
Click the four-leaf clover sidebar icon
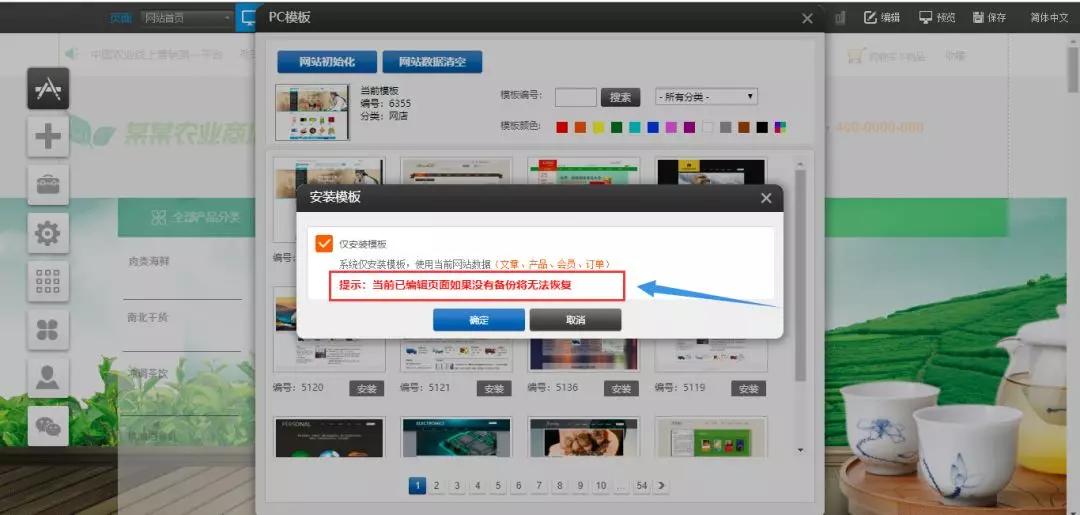click(48, 329)
